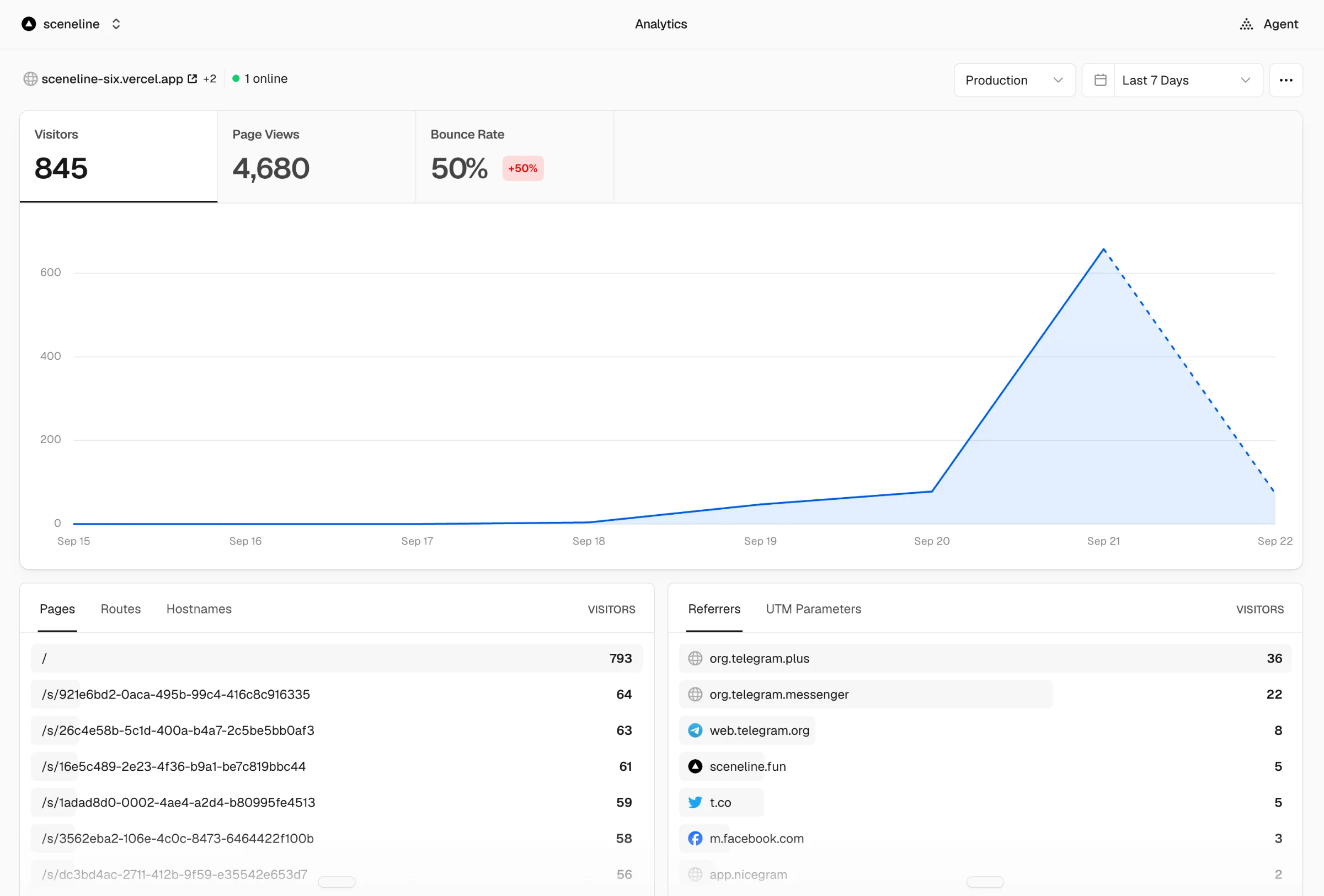
Task: Click the globe icon for org.telegram.plus
Action: click(x=695, y=658)
